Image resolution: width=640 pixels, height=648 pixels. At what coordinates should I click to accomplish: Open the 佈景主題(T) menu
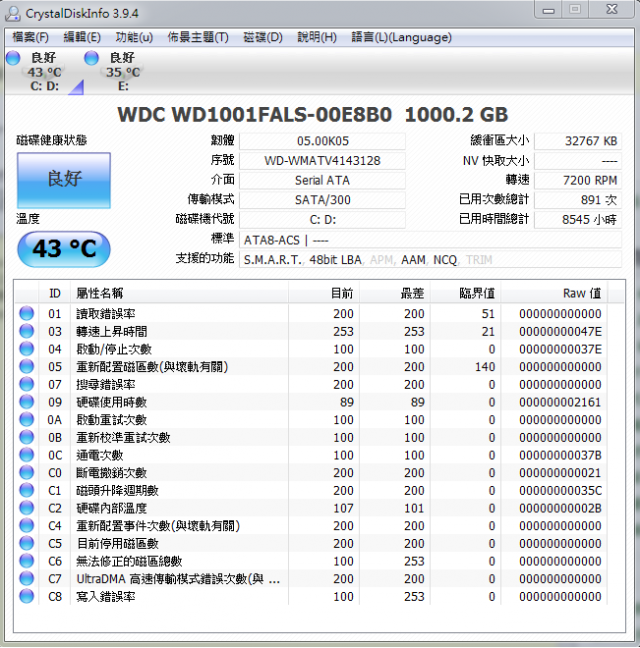pos(197,37)
